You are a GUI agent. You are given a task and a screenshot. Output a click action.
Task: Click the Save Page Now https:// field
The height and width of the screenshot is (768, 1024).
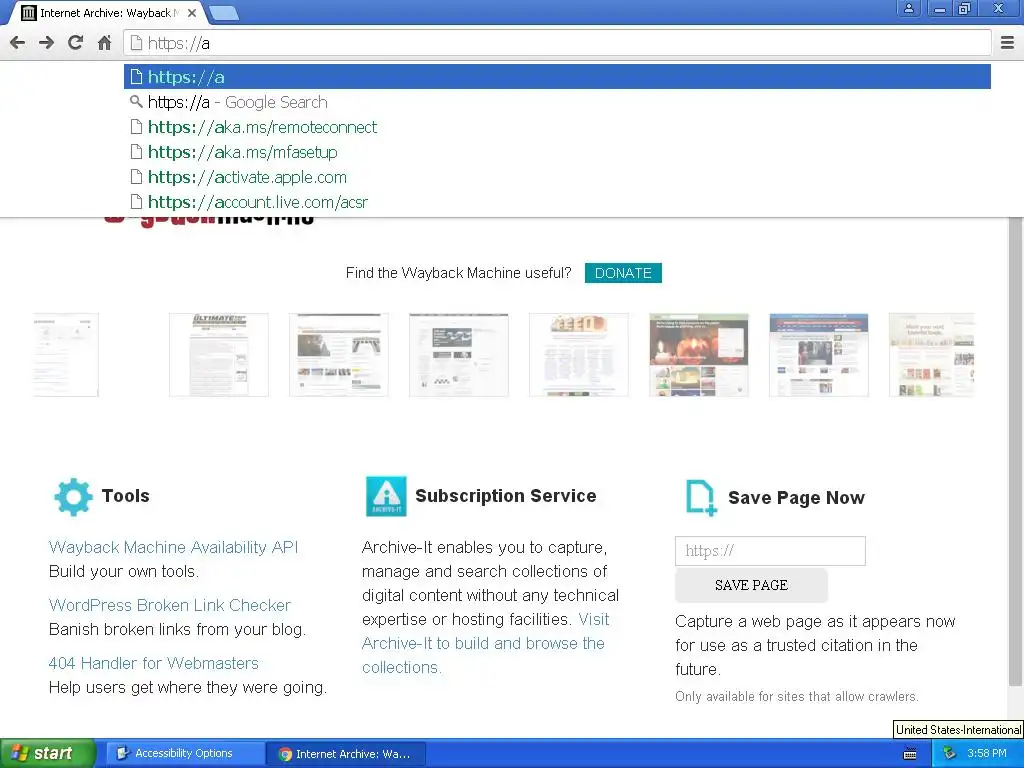pos(770,551)
